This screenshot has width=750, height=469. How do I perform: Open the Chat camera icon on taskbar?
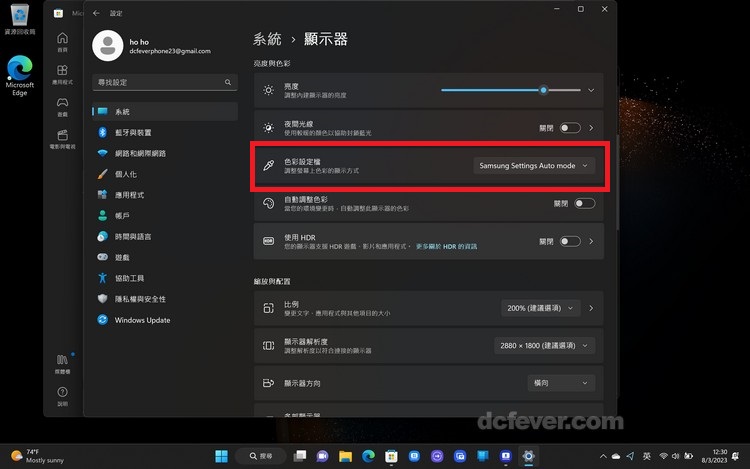[x=322, y=456]
